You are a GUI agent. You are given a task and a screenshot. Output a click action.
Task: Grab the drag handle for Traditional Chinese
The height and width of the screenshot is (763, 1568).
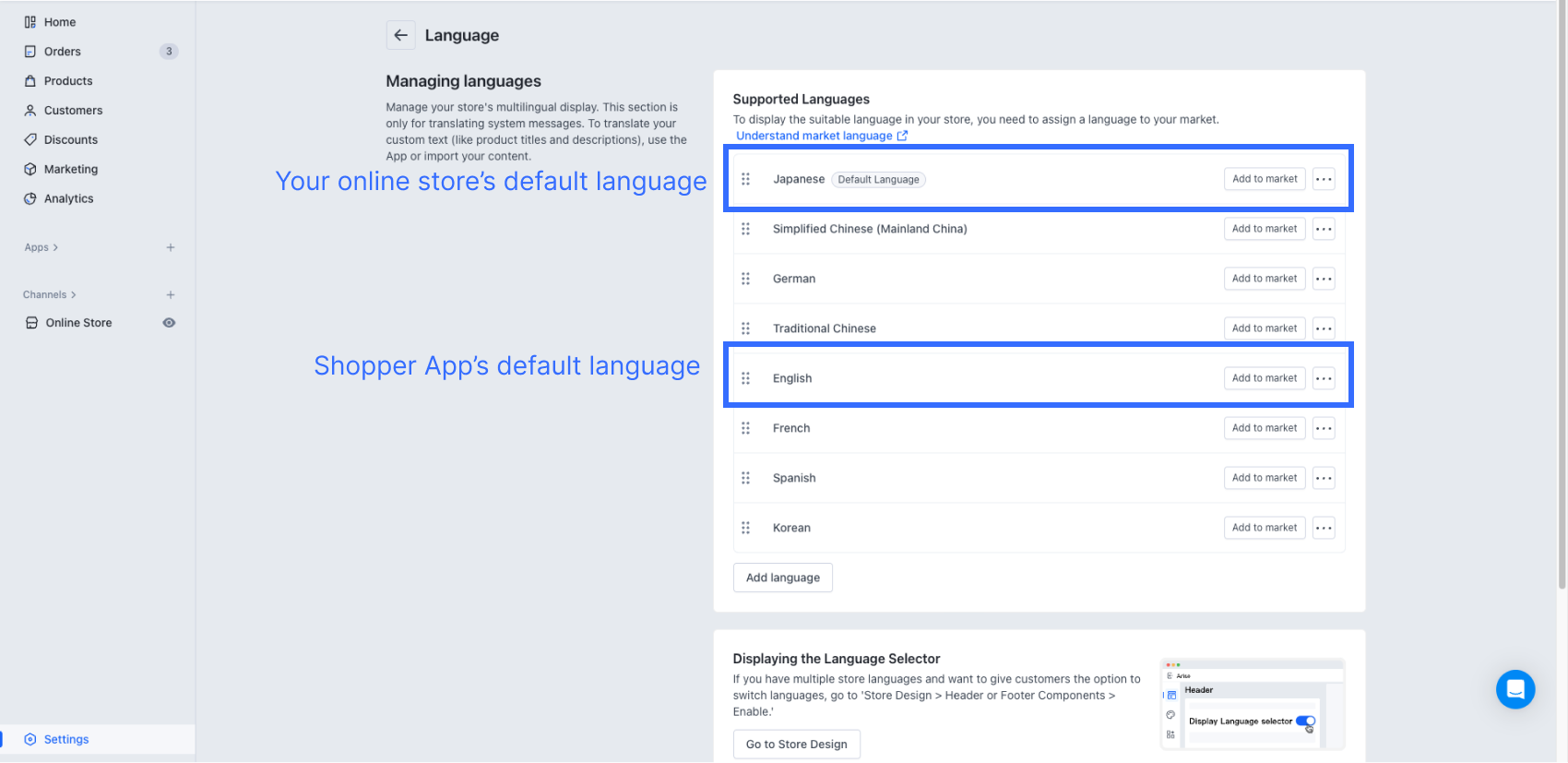(746, 328)
